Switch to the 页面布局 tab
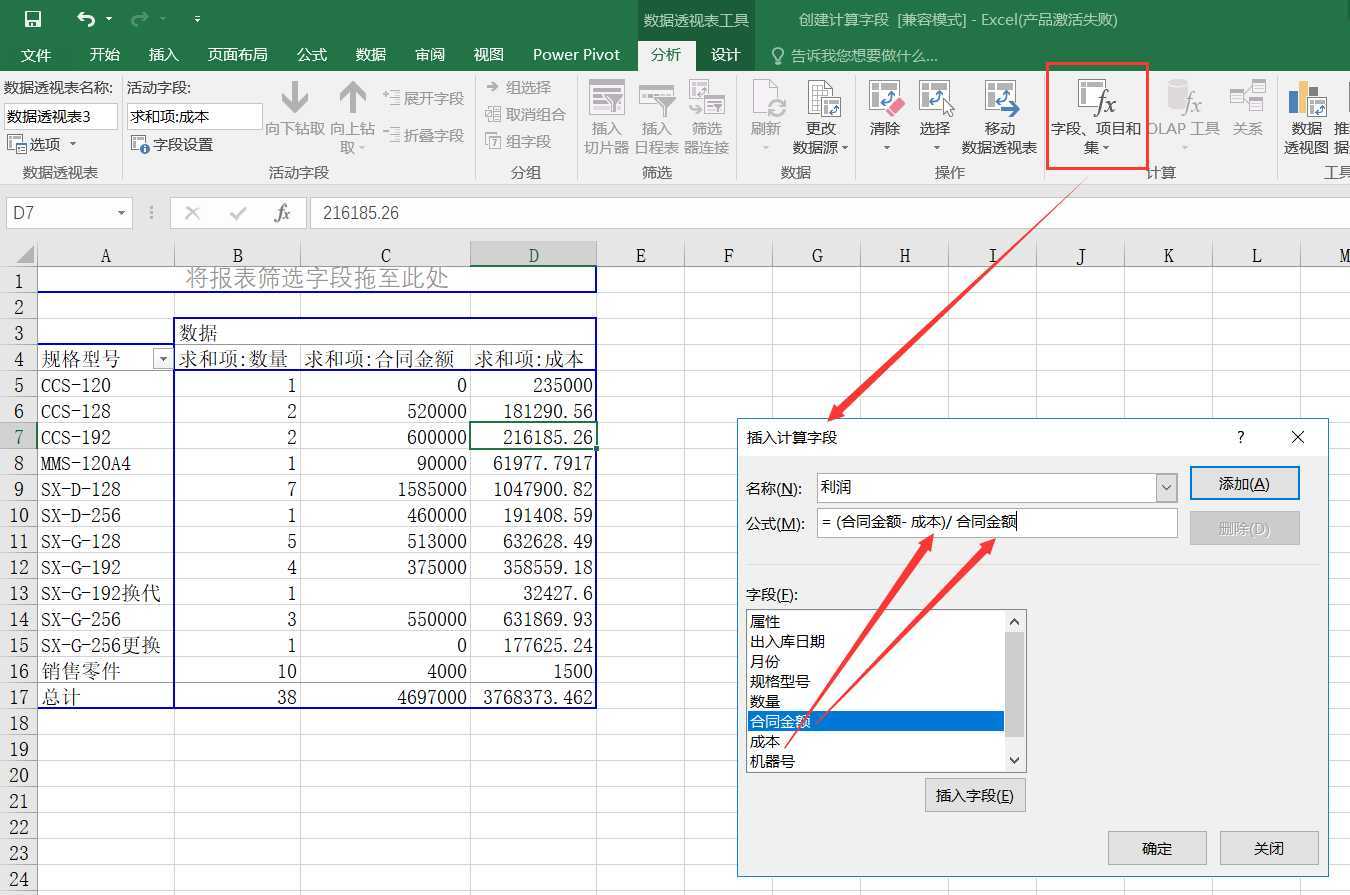Viewport: 1350px width, 895px height. pos(237,55)
